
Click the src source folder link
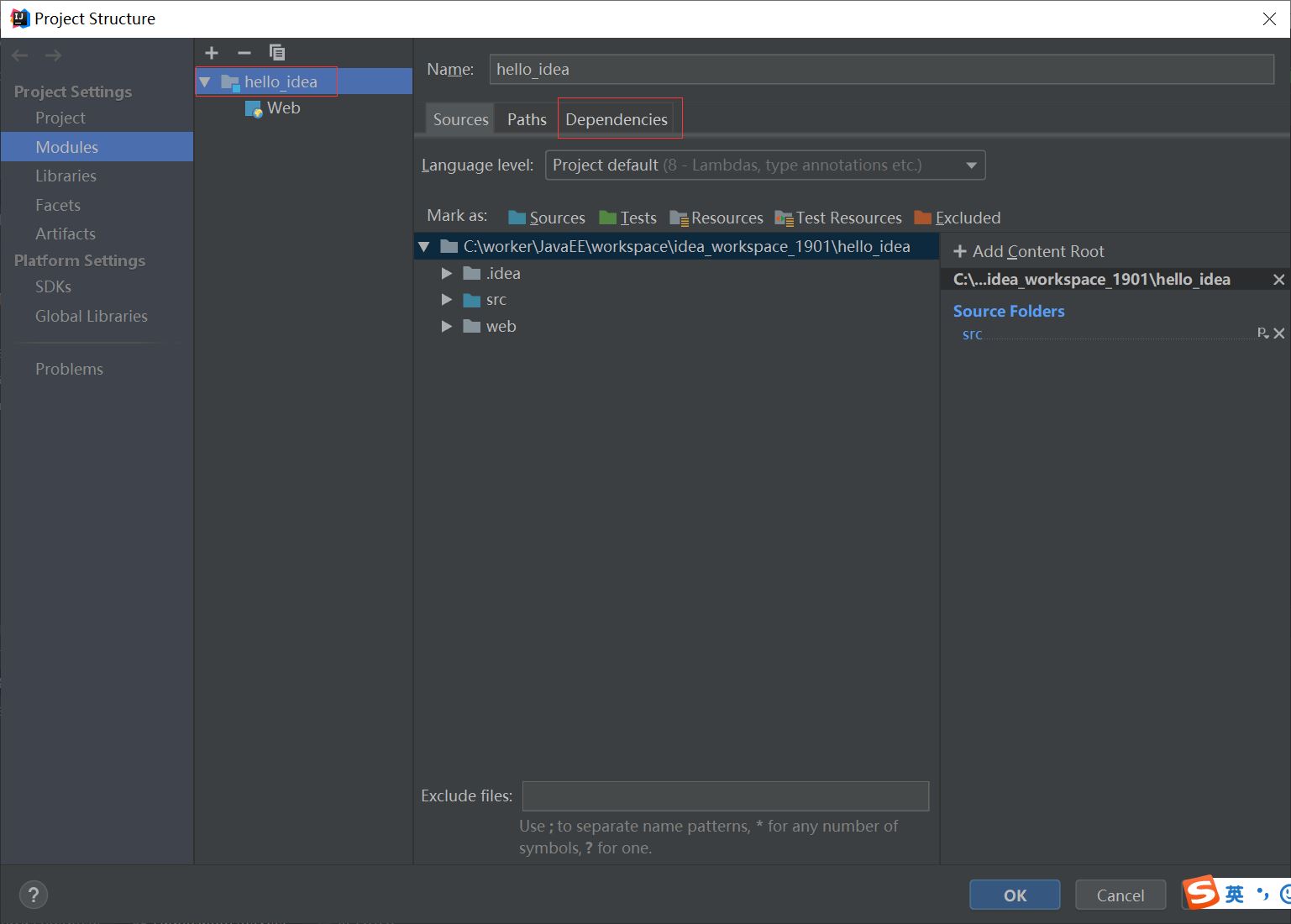pos(972,333)
